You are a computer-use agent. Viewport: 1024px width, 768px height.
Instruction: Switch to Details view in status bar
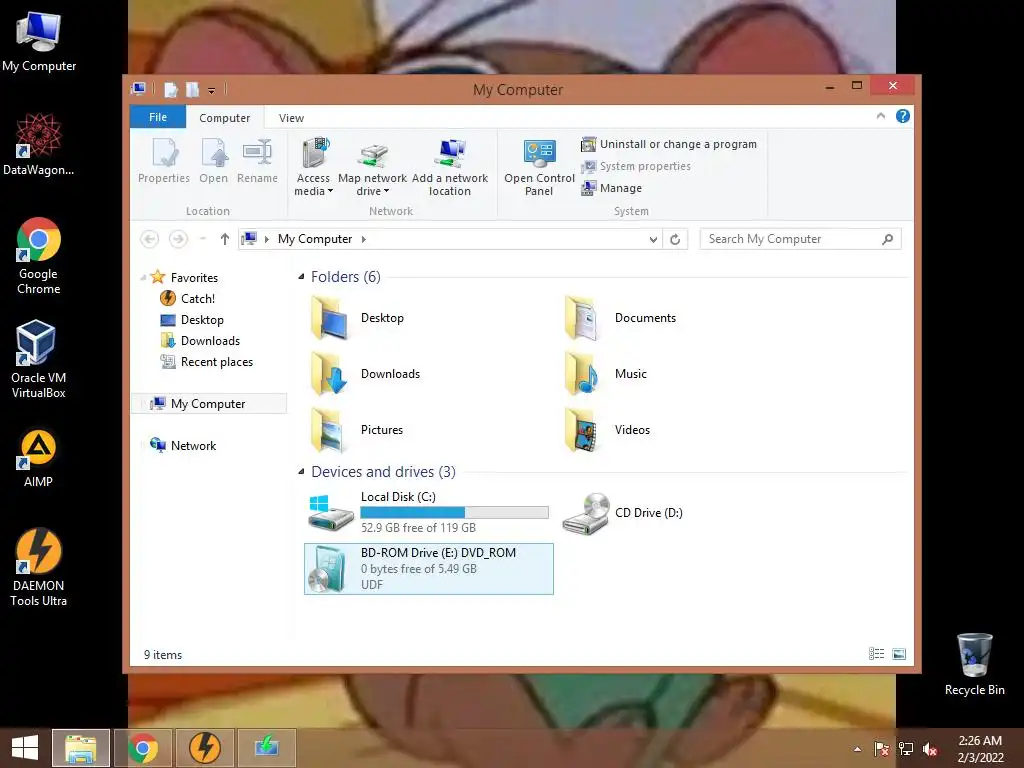876,654
